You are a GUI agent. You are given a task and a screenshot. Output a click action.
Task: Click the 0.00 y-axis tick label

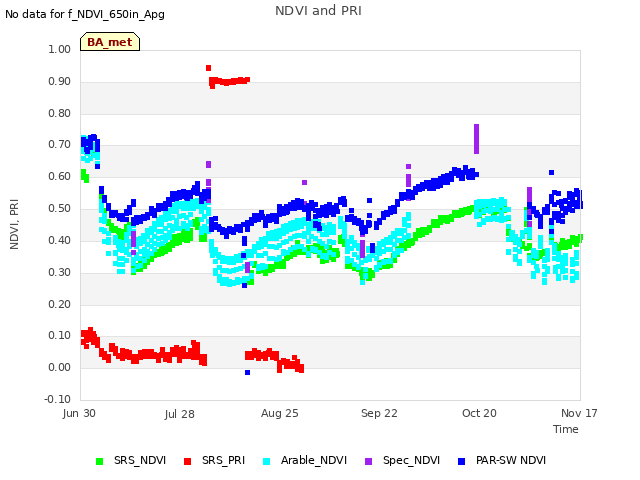60,367
